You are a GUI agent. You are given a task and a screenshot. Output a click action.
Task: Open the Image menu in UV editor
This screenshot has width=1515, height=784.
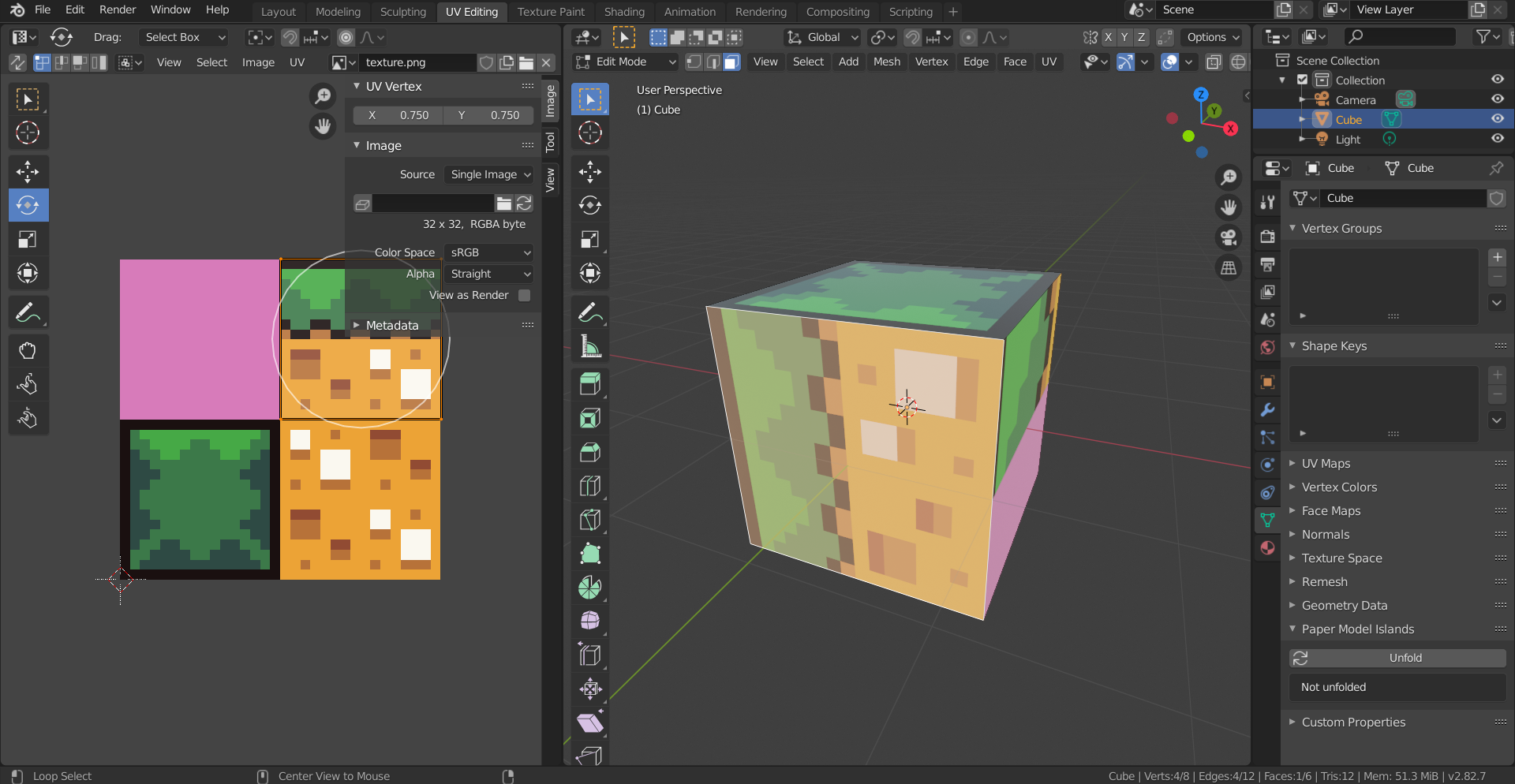(258, 62)
